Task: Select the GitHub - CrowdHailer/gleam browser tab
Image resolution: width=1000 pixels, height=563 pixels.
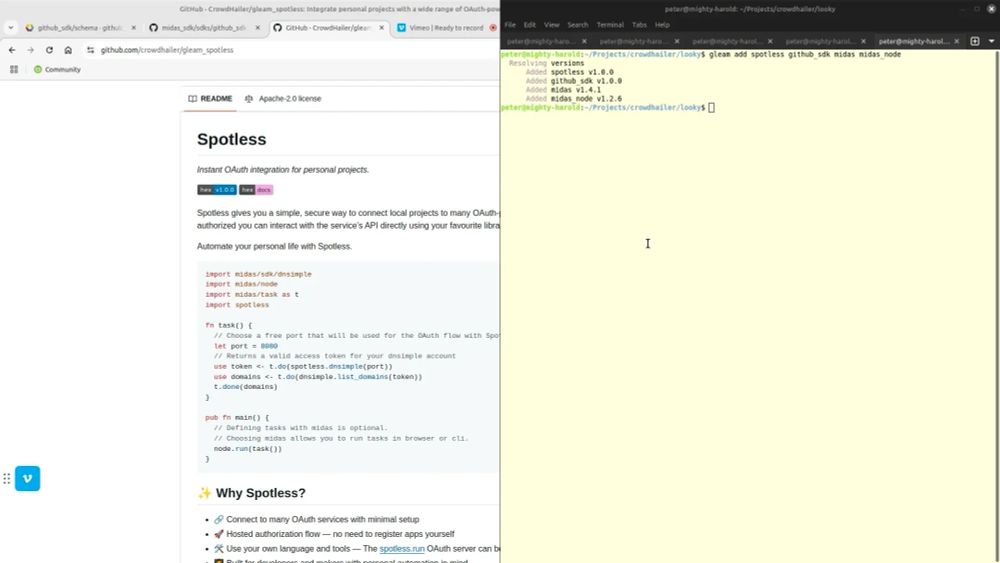Action: point(328,28)
